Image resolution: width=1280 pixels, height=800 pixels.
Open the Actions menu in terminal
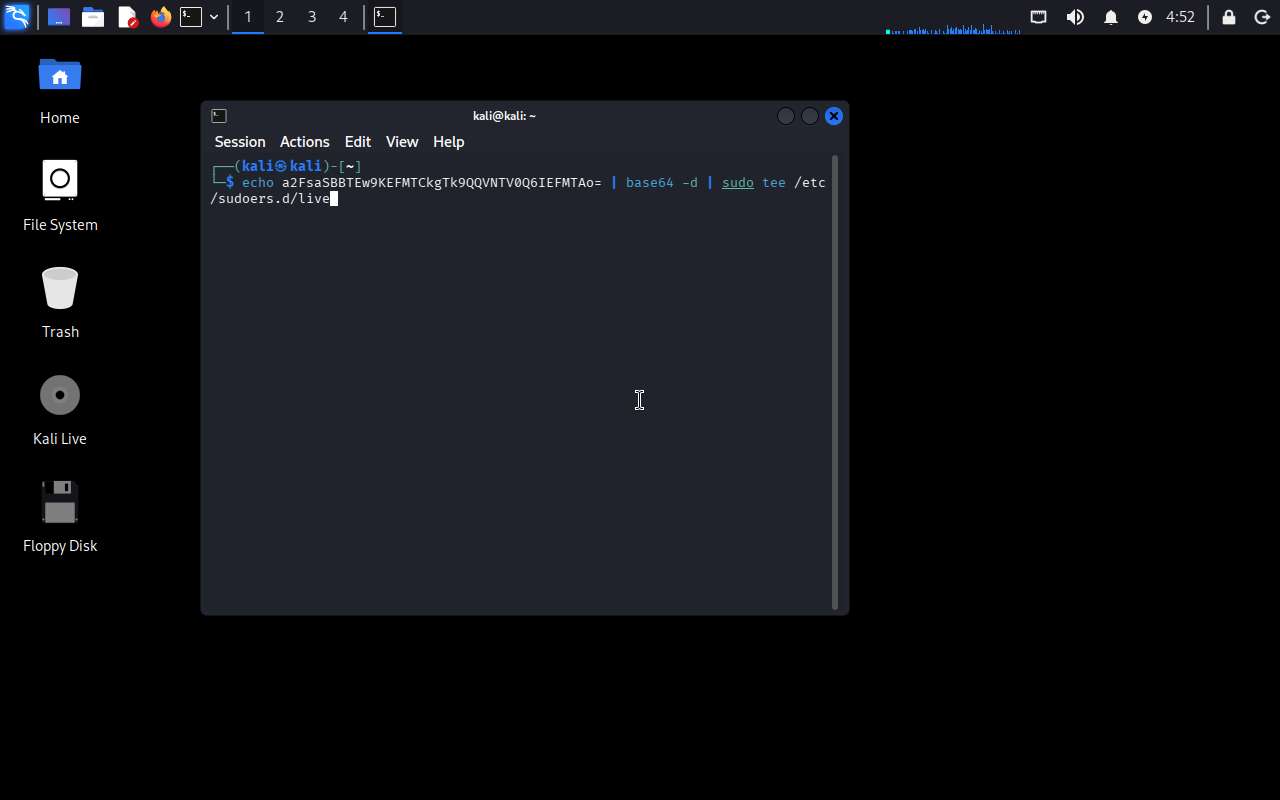304,142
